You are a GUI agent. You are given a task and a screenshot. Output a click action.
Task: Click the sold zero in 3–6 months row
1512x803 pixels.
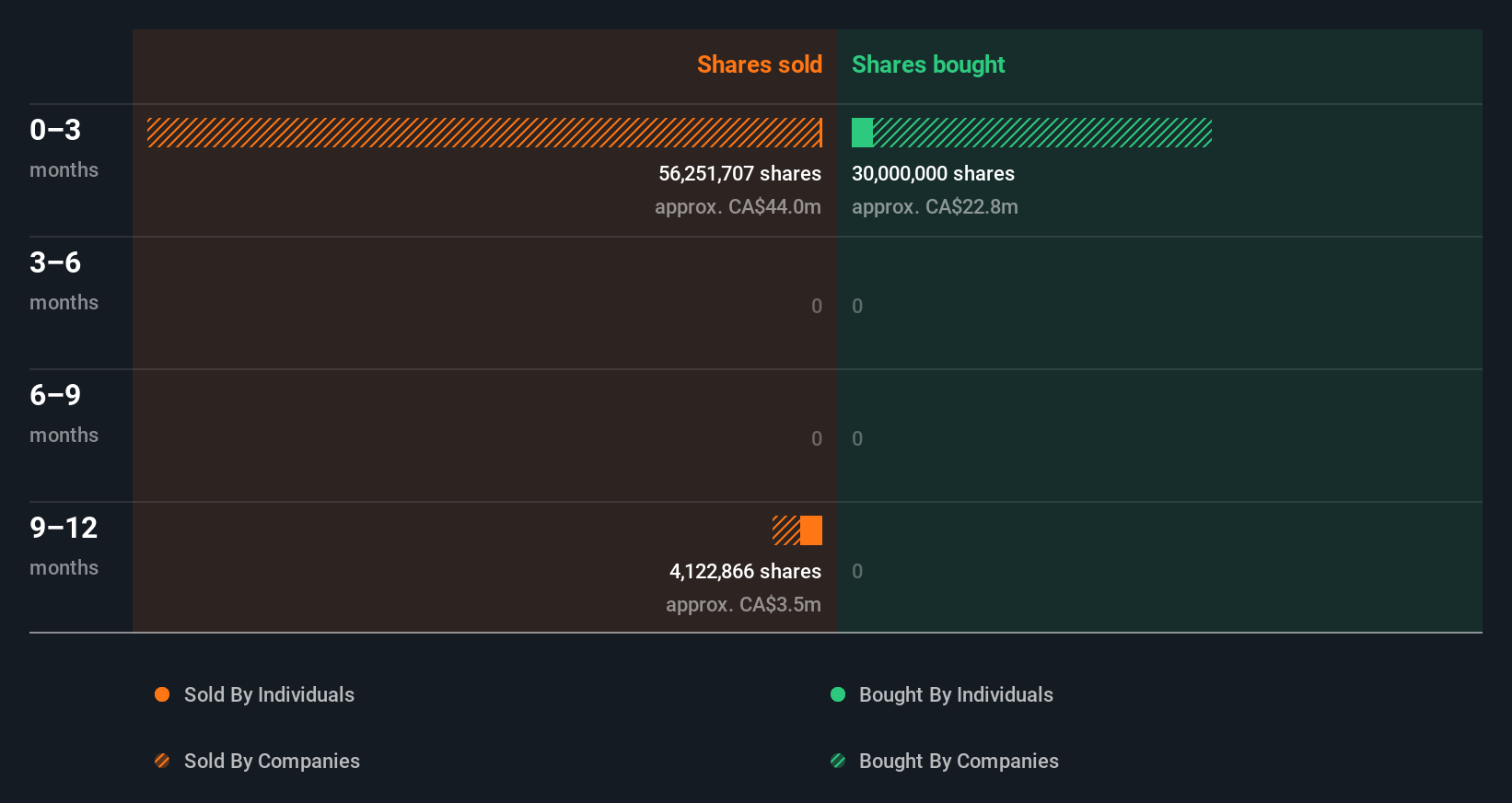point(817,307)
